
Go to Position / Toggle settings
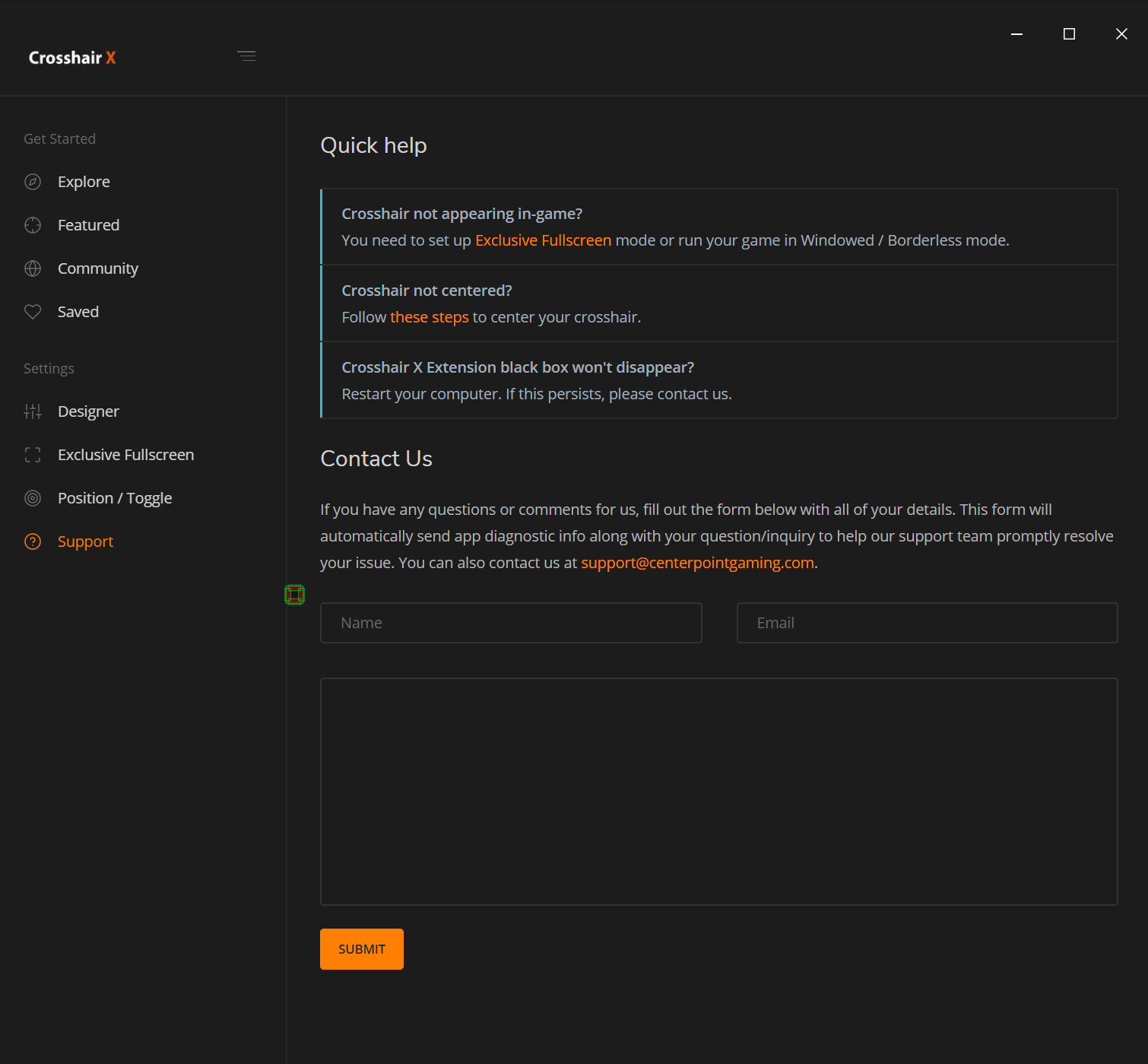(115, 498)
